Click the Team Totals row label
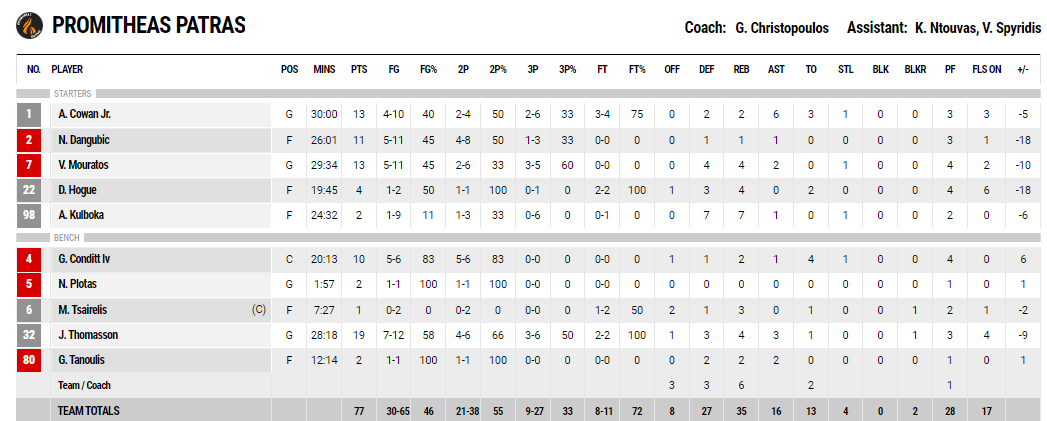The height and width of the screenshot is (421, 1047). [88, 411]
